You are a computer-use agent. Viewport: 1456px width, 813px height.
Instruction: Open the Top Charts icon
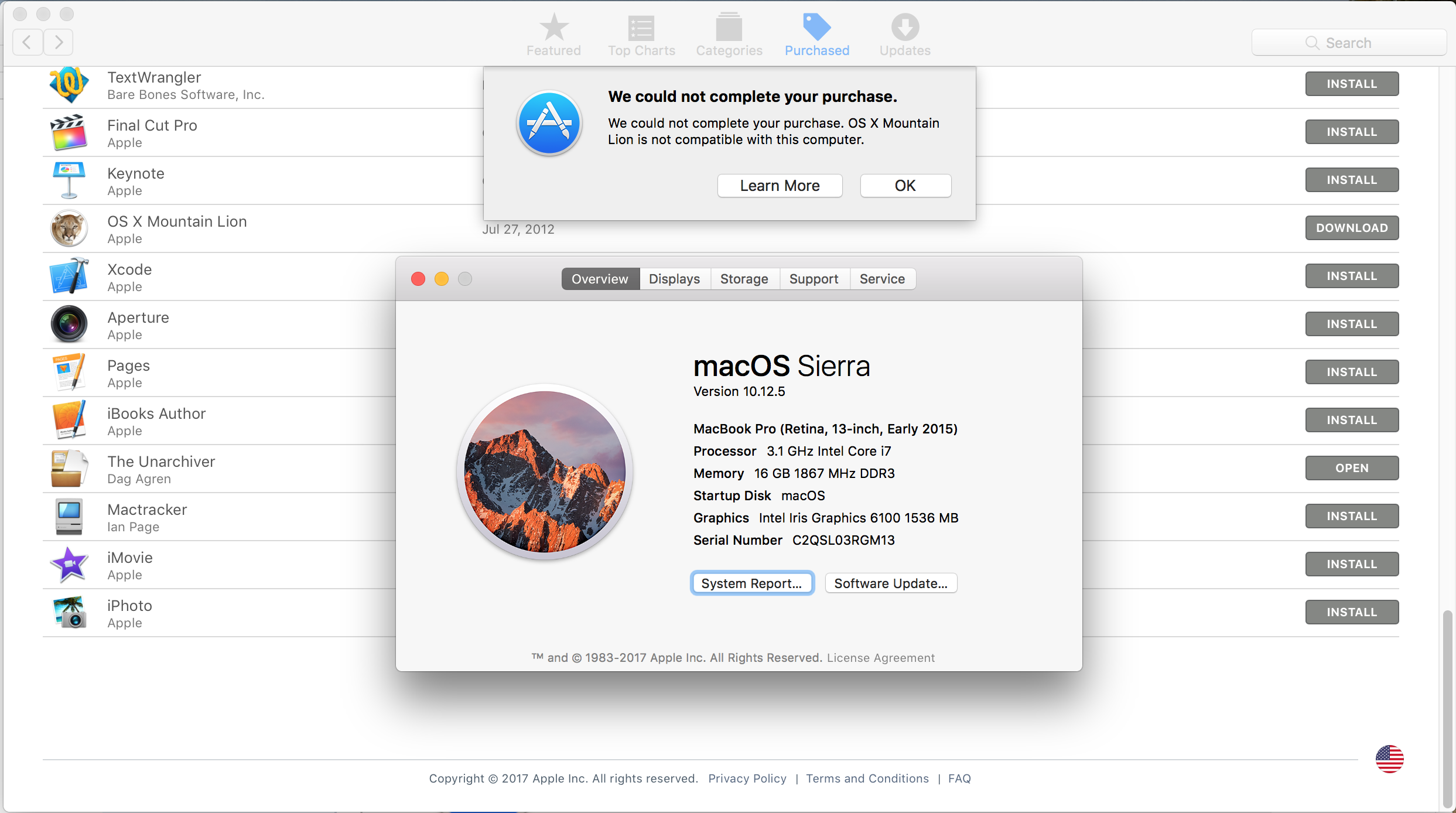[641, 28]
